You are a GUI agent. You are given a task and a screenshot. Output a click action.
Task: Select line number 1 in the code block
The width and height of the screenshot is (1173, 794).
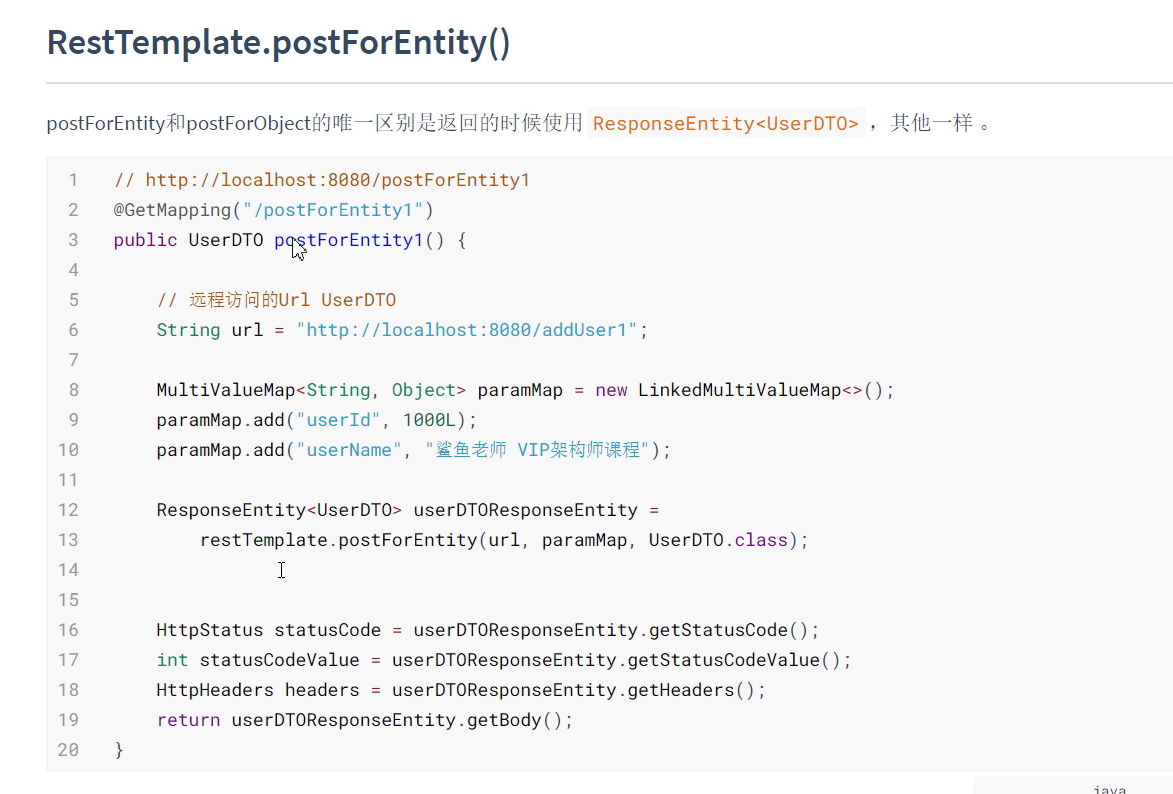tap(73, 179)
